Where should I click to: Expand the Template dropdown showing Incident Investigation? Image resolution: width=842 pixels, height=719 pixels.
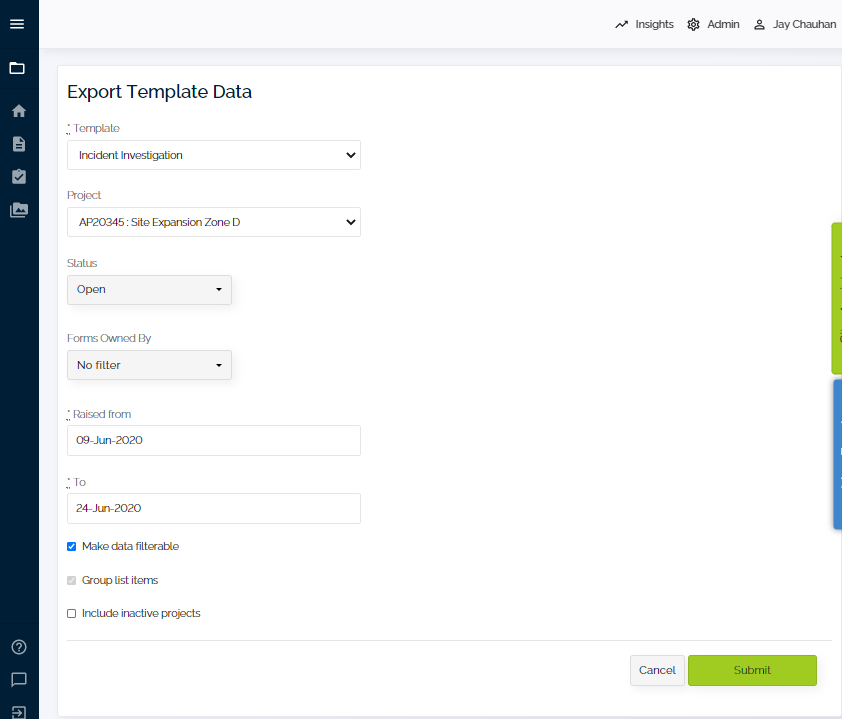[x=214, y=155]
